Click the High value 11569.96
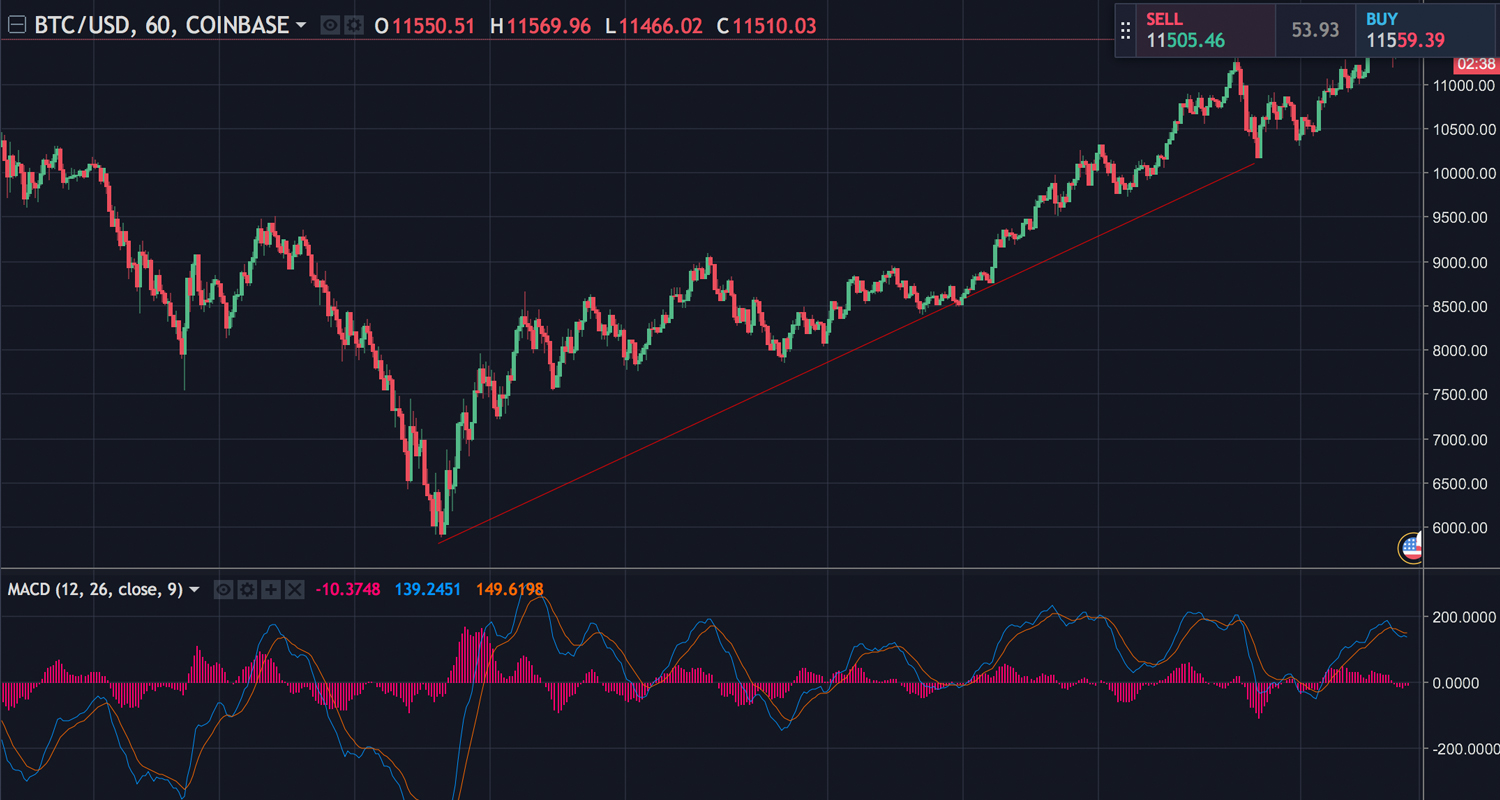The width and height of the screenshot is (1500, 800). point(548,26)
